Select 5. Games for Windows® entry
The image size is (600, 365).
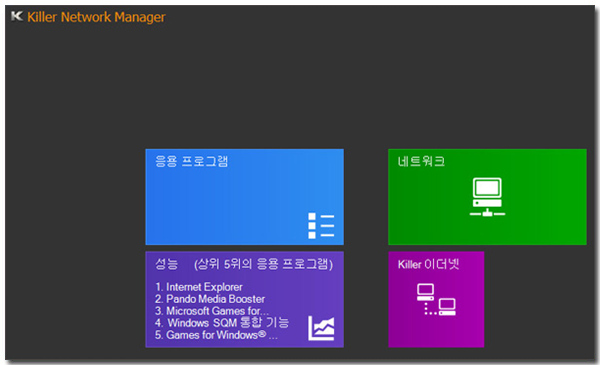pyautogui.click(x=216, y=335)
